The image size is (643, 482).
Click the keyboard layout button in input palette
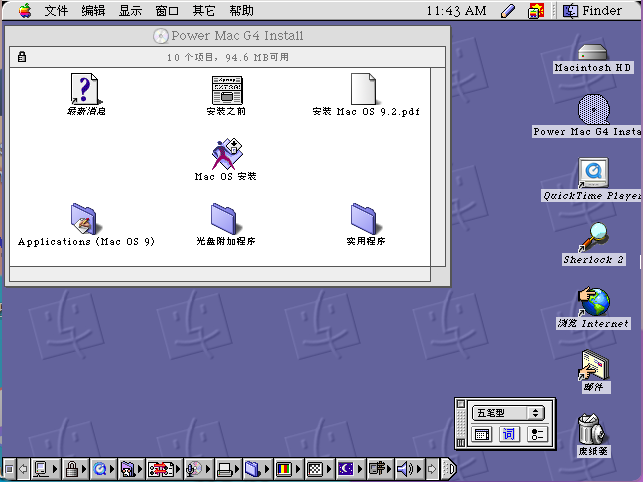click(482, 434)
